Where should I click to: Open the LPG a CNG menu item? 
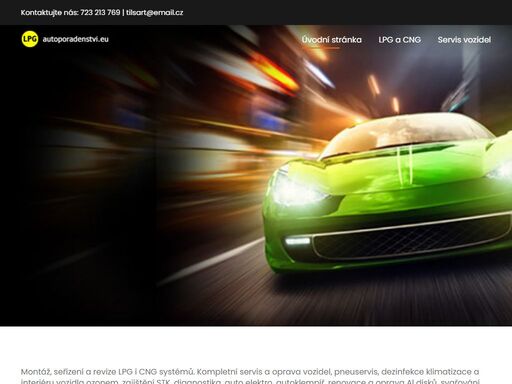400,40
